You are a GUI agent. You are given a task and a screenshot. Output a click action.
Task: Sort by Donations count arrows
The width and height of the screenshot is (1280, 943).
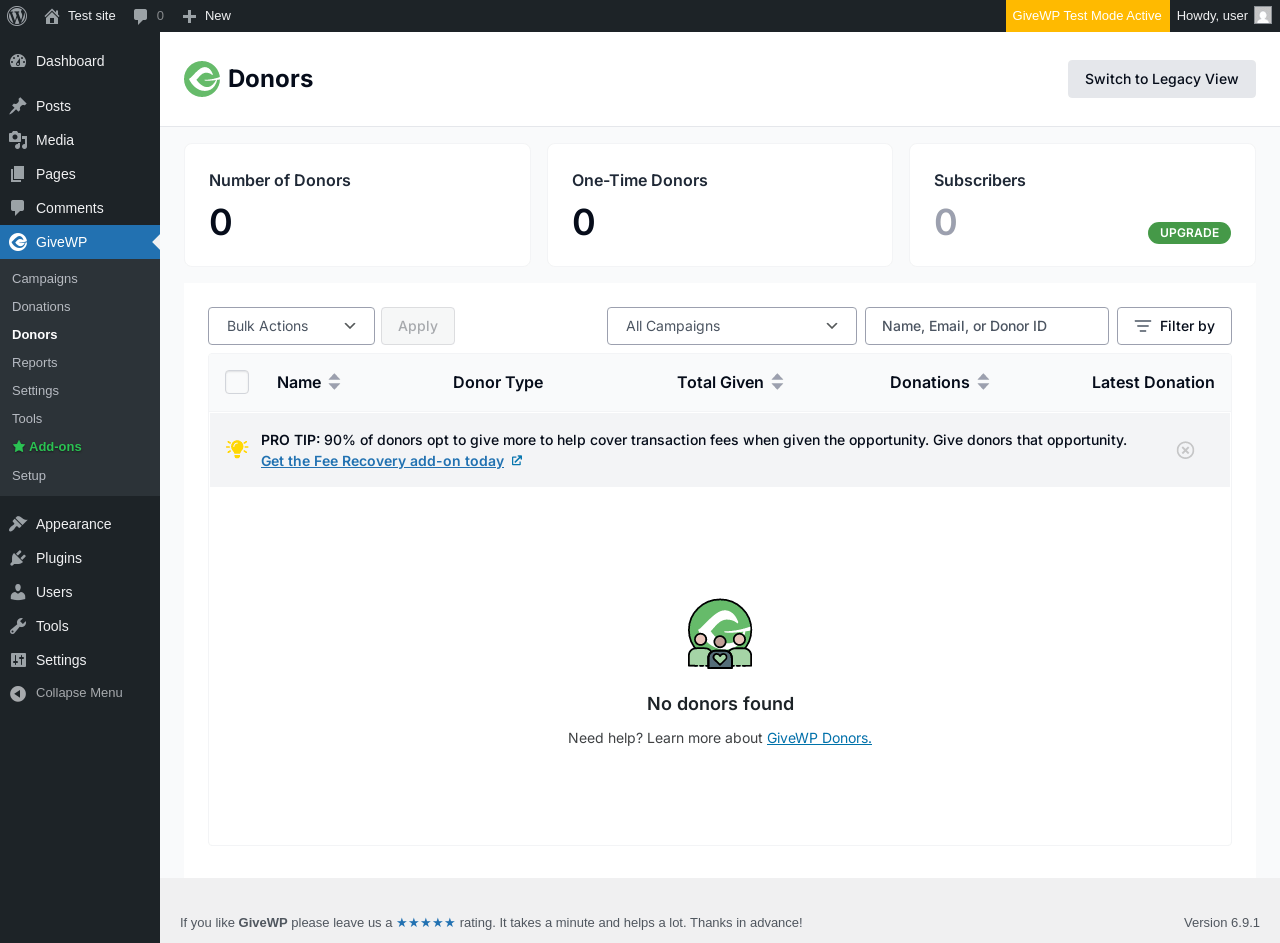(x=983, y=382)
